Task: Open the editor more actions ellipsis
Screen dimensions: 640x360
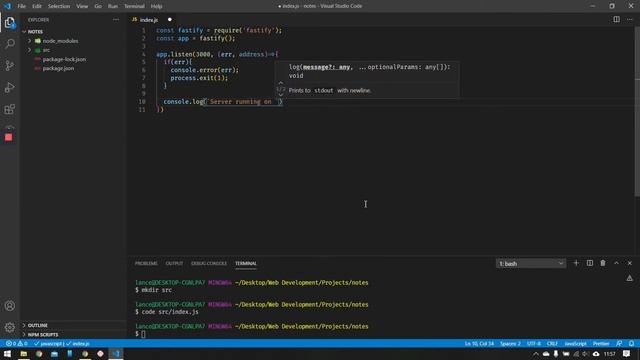Action: point(629,19)
